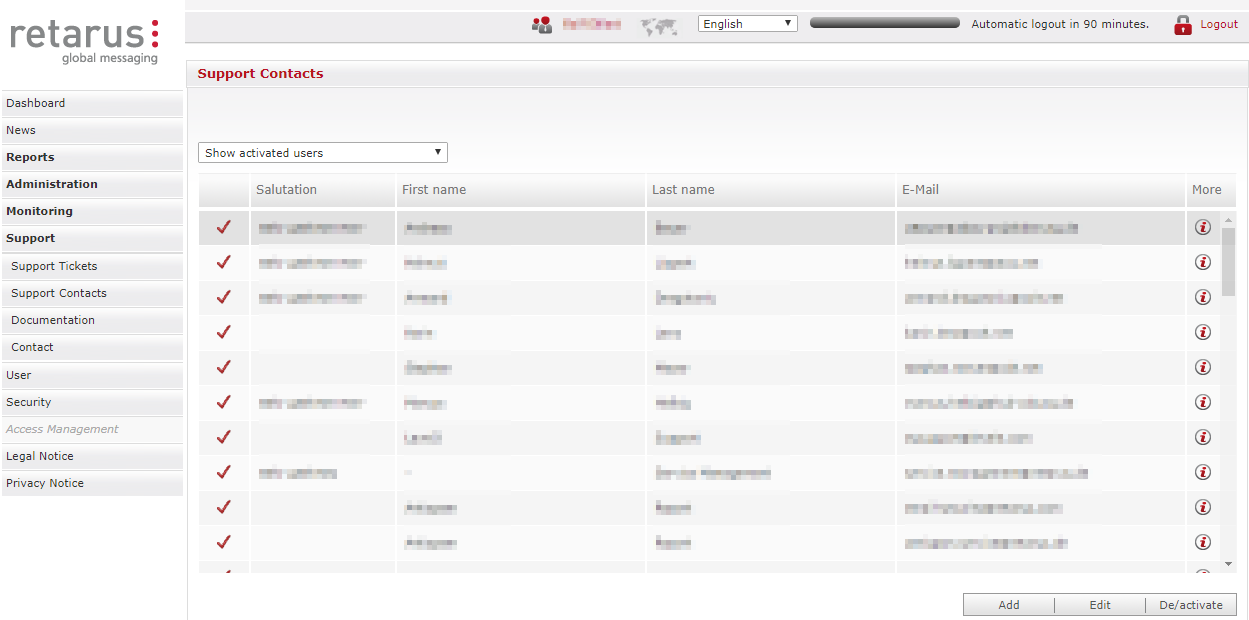This screenshot has width=1249, height=620.
Task: Toggle the checkmark in first contact row
Action: click(224, 227)
